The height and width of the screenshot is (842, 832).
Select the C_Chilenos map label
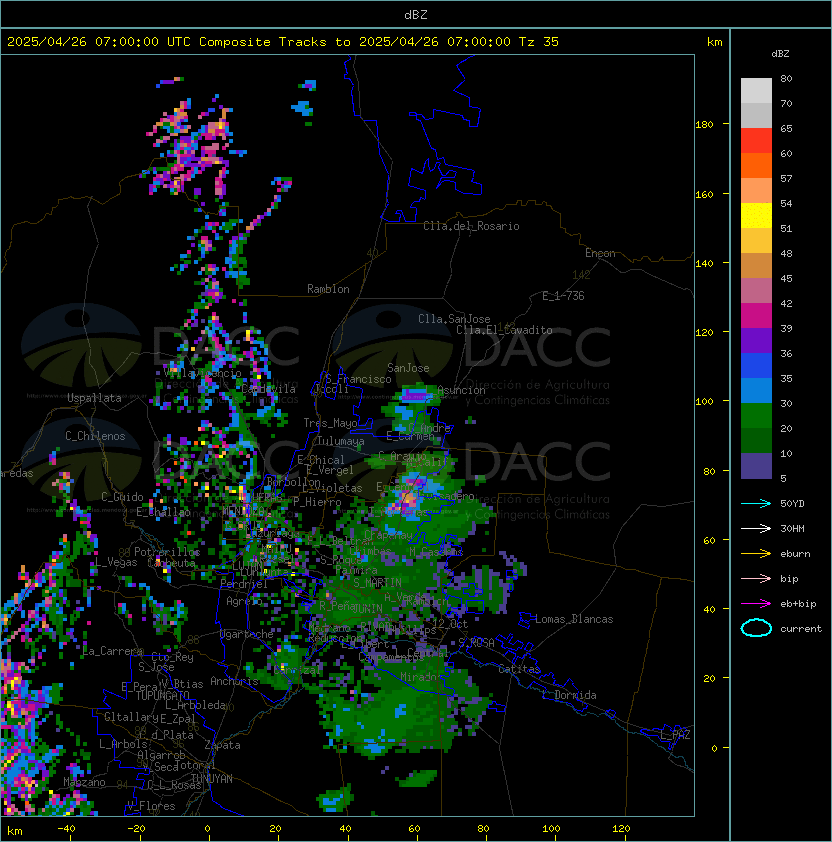(95, 436)
